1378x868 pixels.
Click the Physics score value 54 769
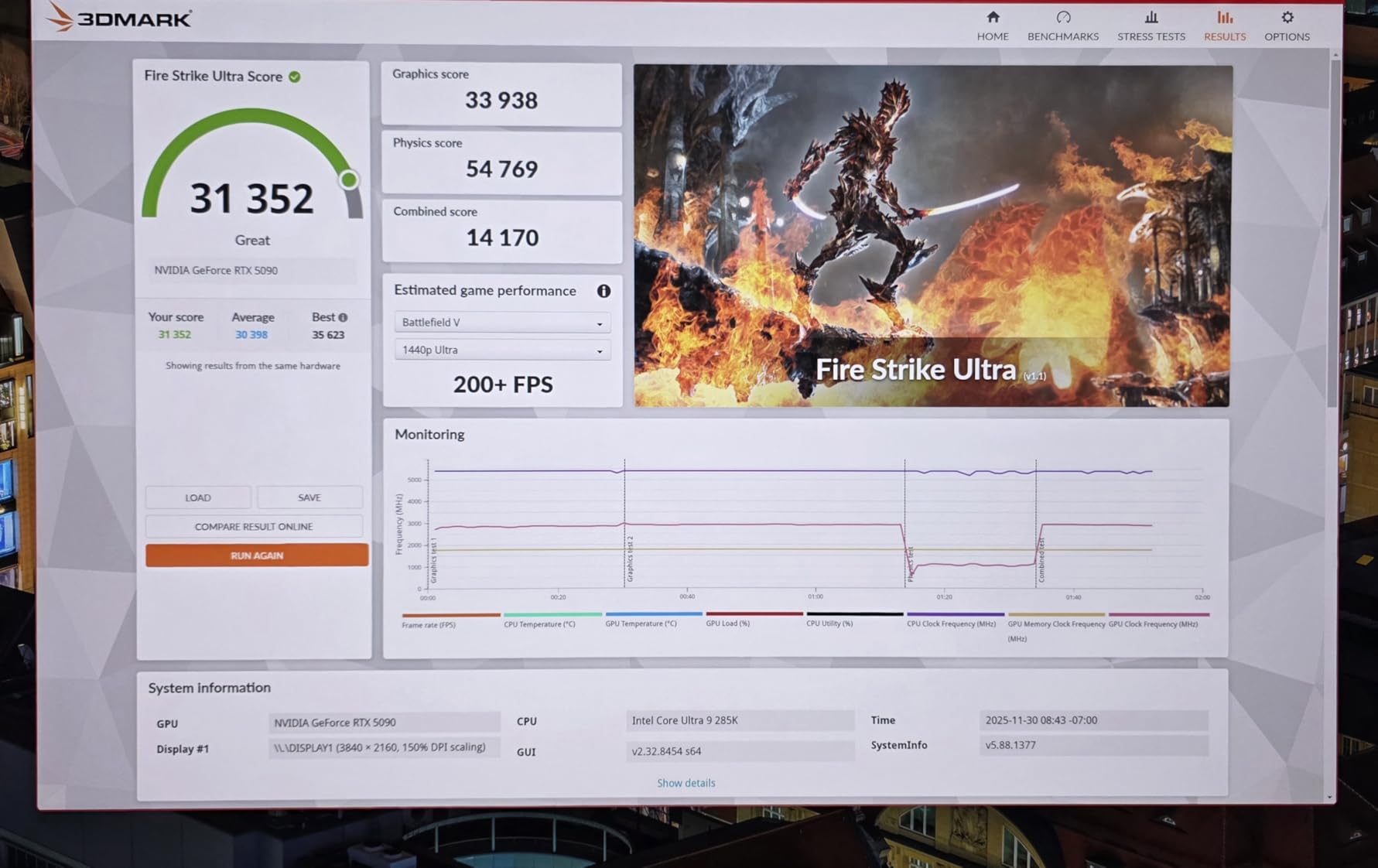point(501,169)
